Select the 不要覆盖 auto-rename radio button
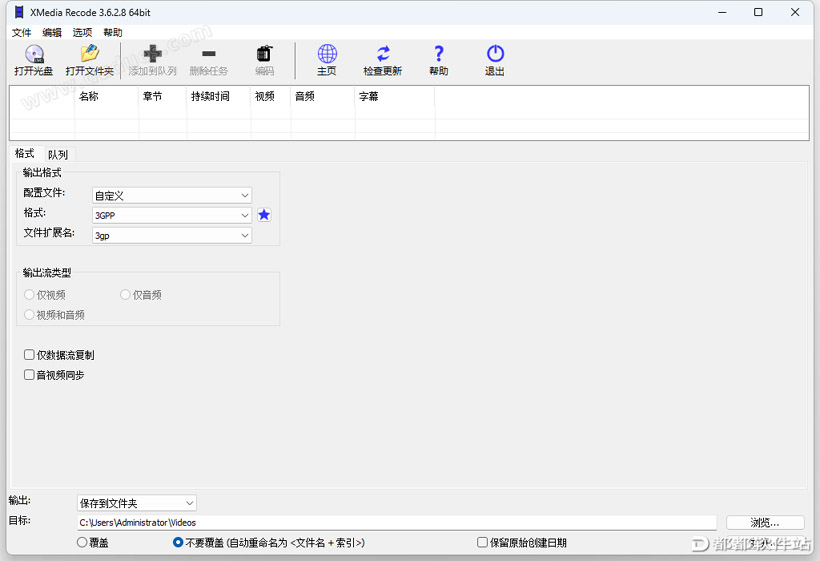The height and width of the screenshot is (561, 820). [x=178, y=543]
